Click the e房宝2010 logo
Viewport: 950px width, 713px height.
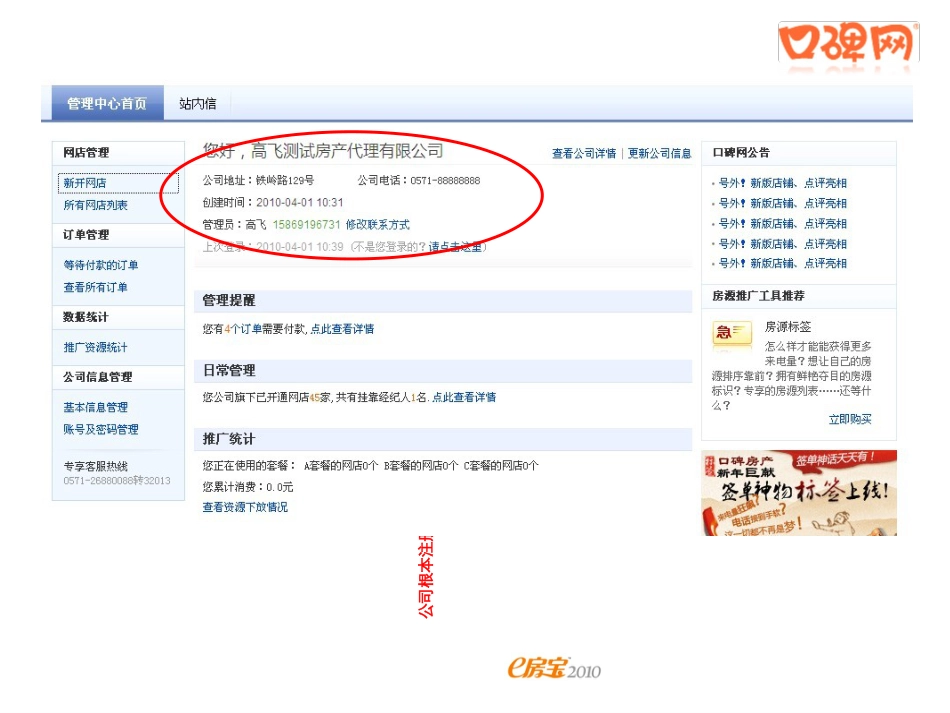coord(554,670)
